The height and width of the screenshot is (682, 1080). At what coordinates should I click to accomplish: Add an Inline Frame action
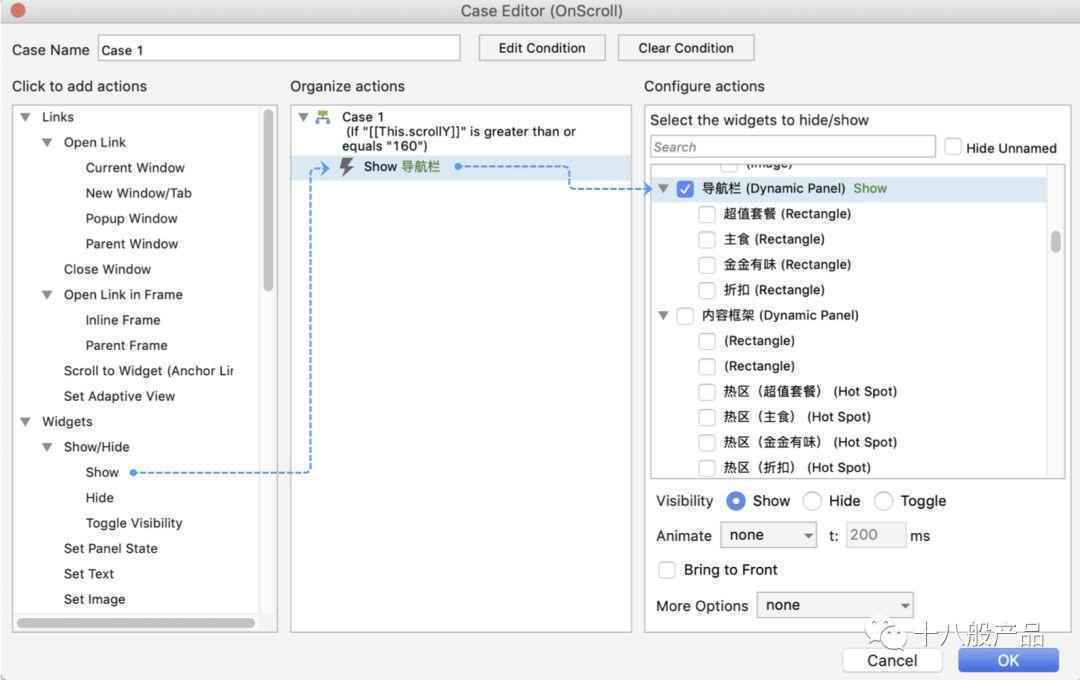point(123,320)
